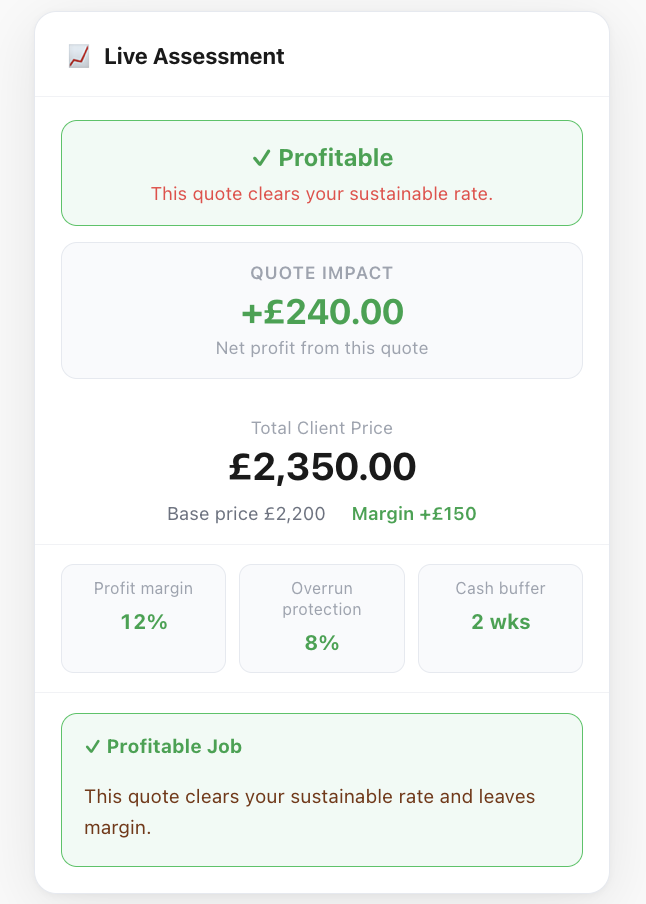Click the sustainable rate warning text
646x904 pixels.
tap(321, 193)
